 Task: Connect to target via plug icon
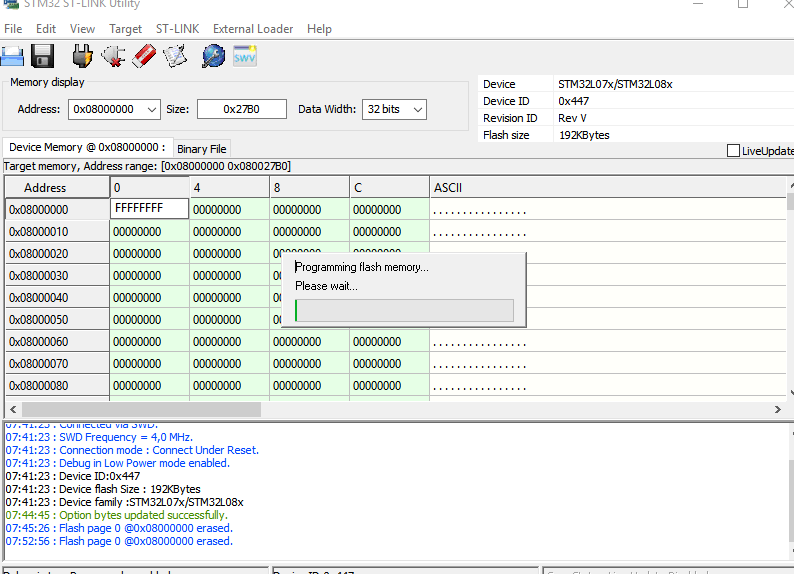[x=83, y=56]
